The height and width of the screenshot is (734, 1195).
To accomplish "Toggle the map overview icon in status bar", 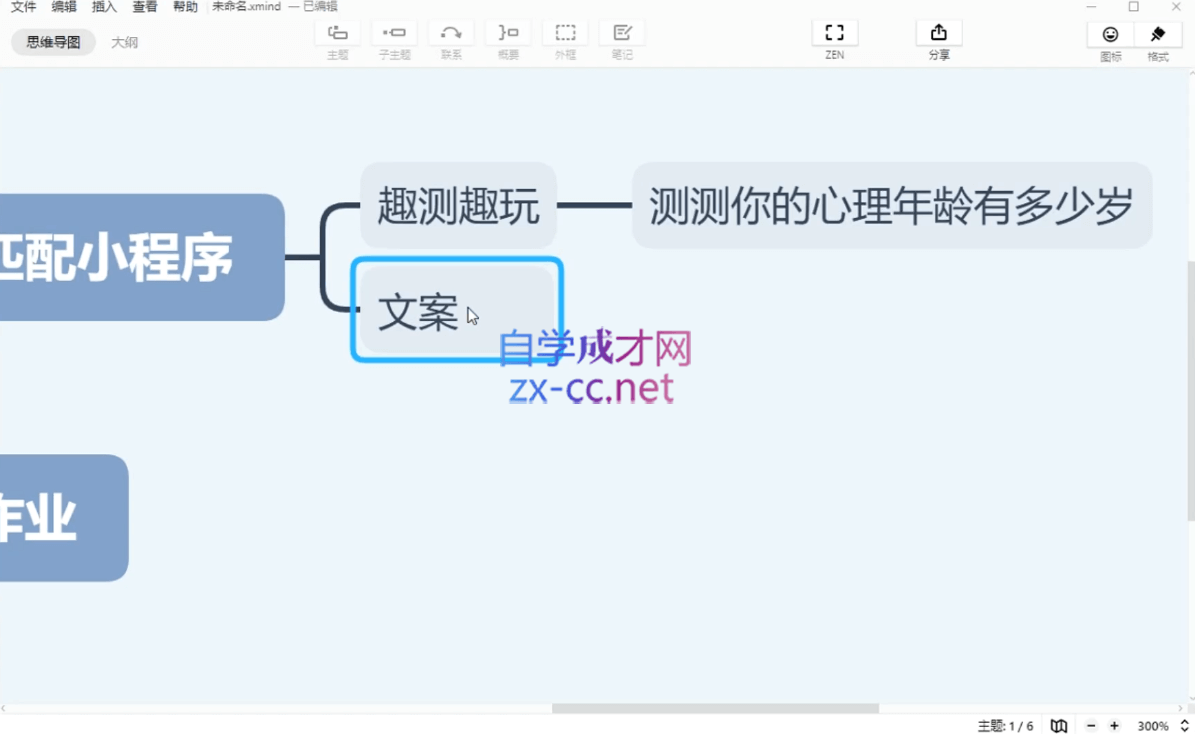I will click(x=1059, y=726).
